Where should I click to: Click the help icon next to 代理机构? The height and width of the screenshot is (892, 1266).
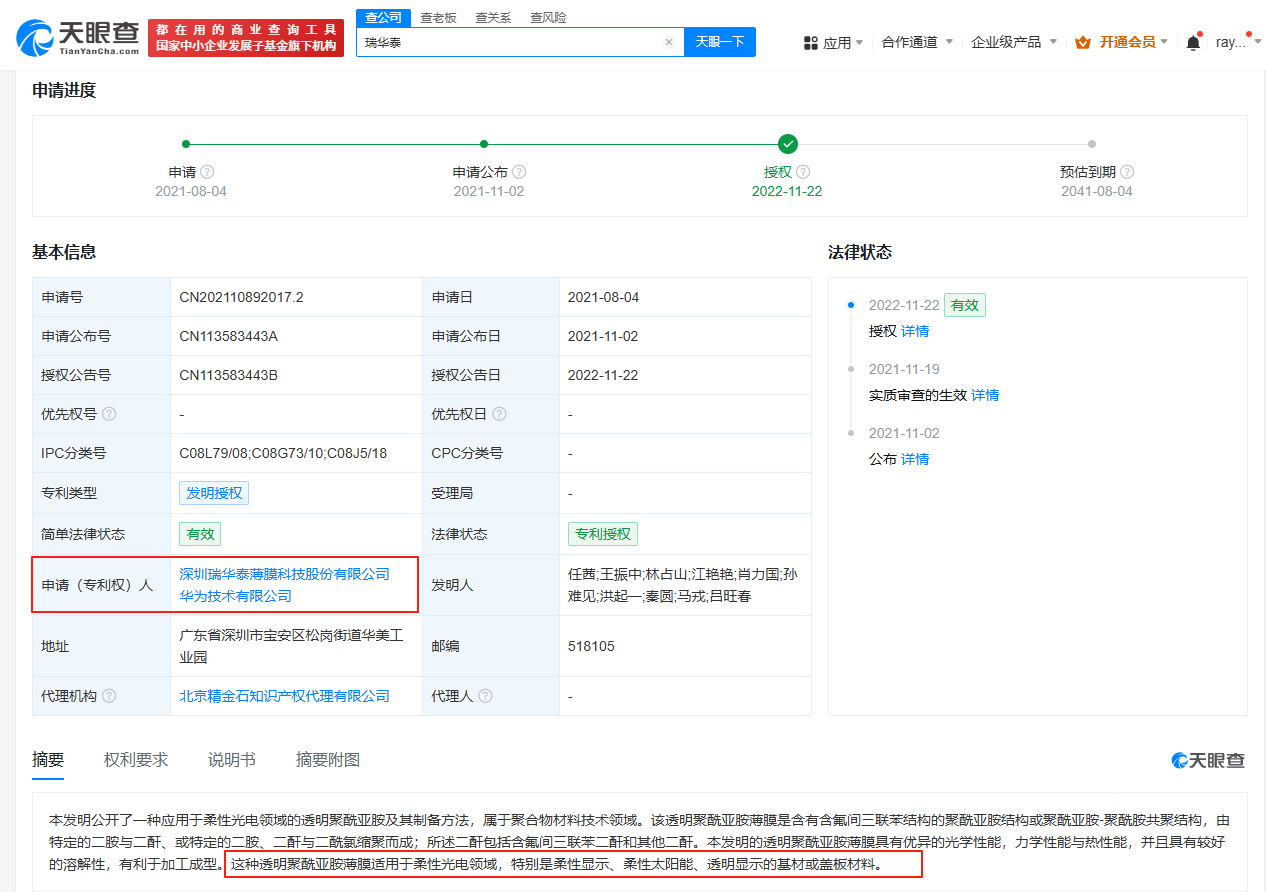tap(109, 696)
